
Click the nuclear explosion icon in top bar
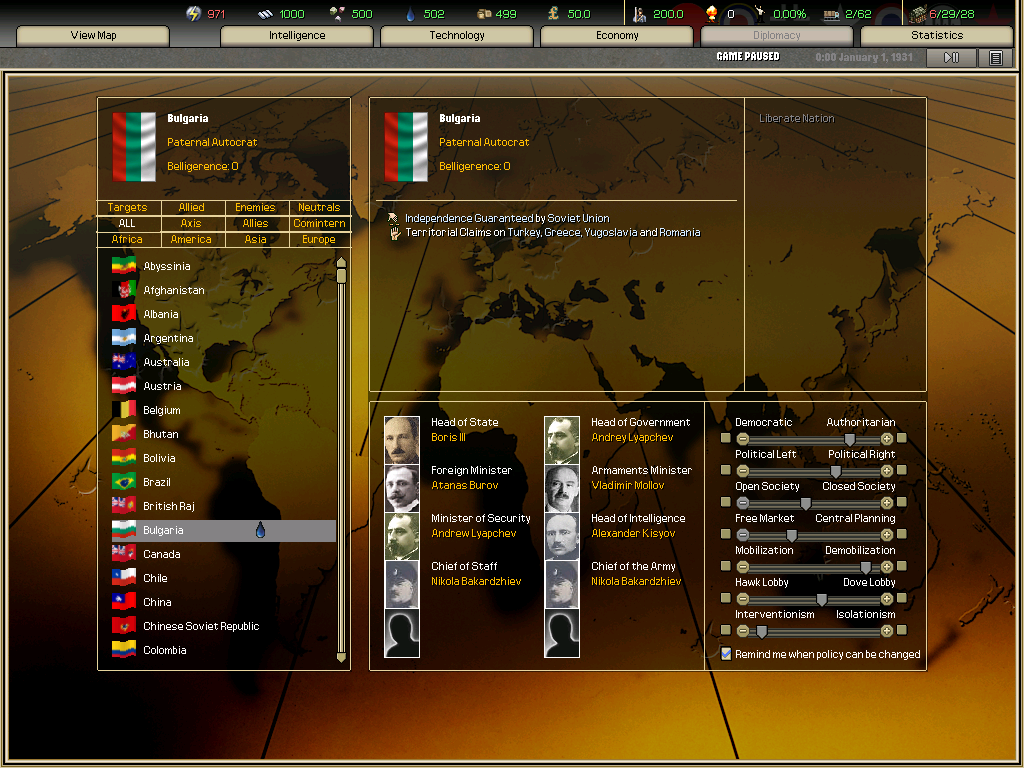click(x=712, y=13)
